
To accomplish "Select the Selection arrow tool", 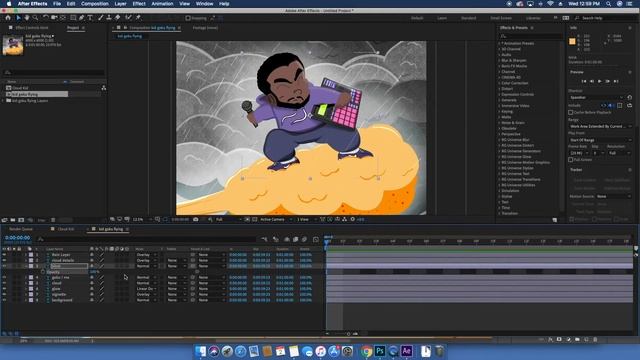I will tap(18, 18).
